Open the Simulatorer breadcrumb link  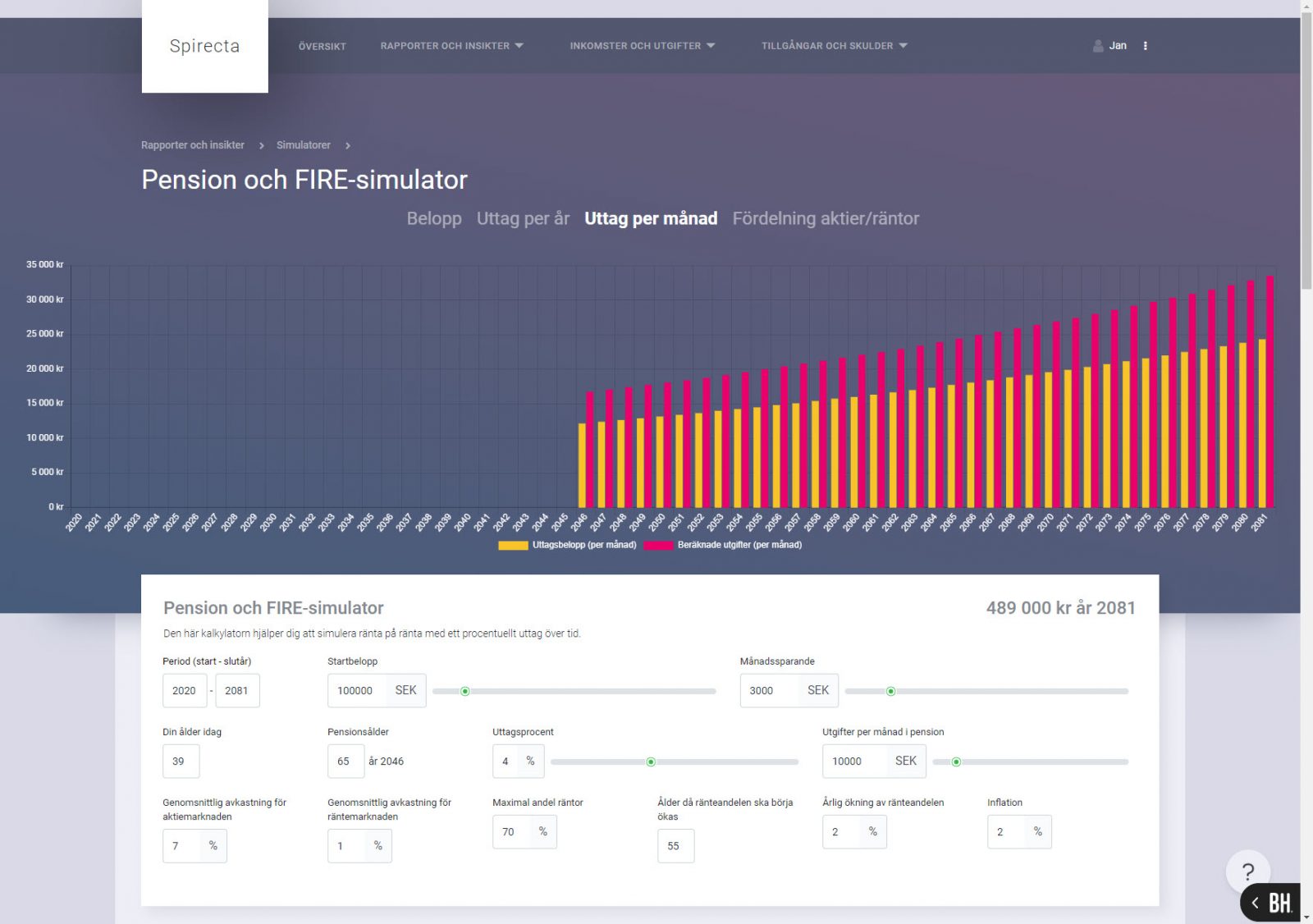(x=303, y=145)
